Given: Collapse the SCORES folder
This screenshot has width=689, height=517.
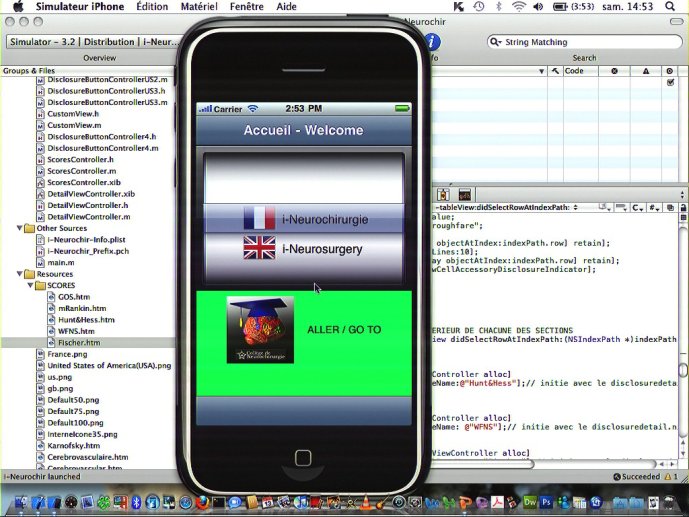Looking at the screenshot, I should pos(30,285).
